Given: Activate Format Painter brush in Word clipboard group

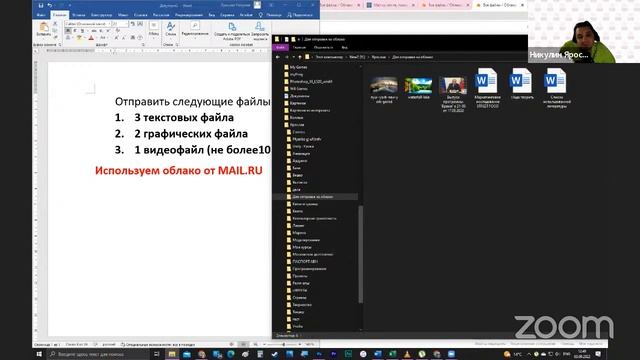Looking at the screenshot, I should [55, 37].
